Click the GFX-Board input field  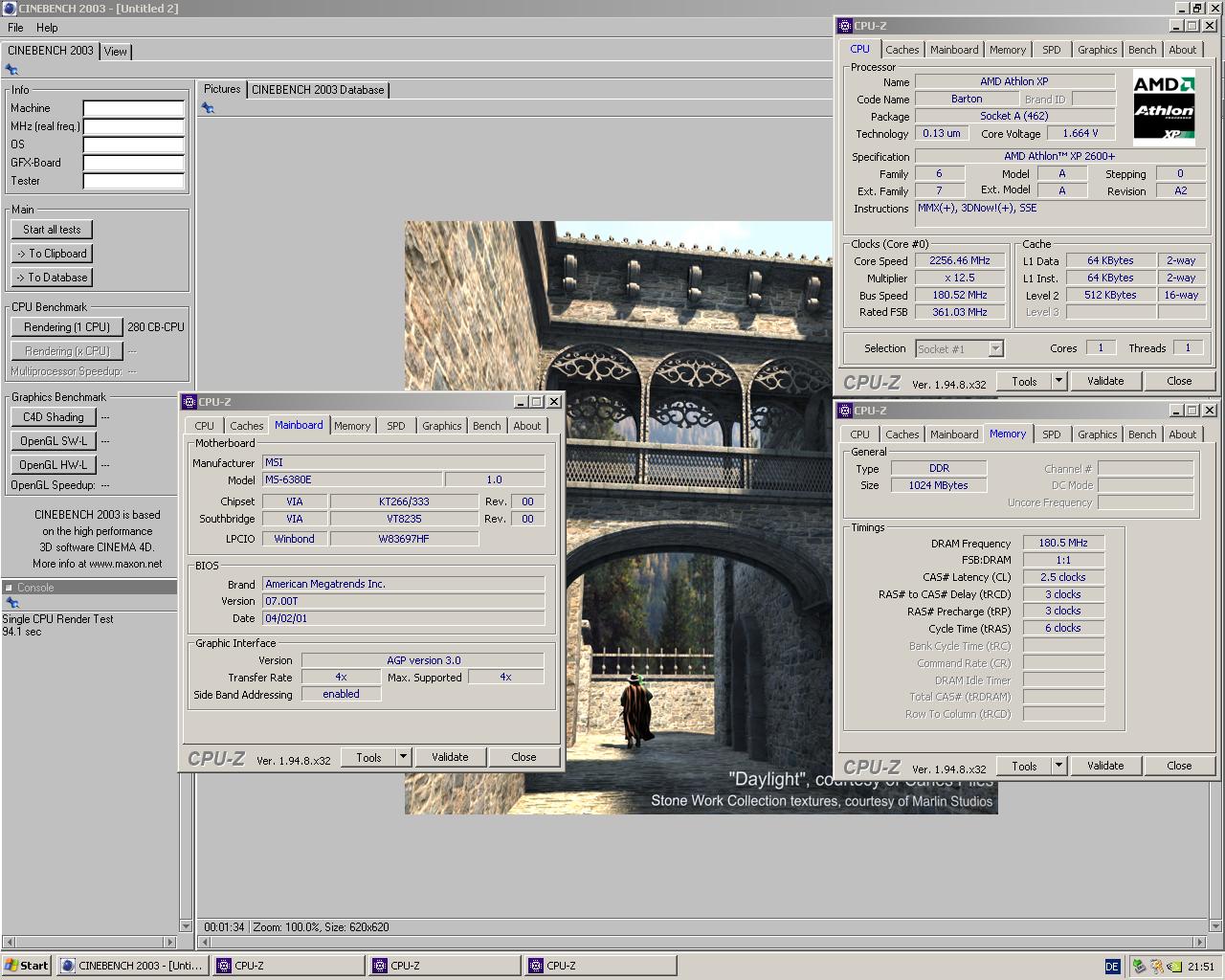[x=133, y=163]
